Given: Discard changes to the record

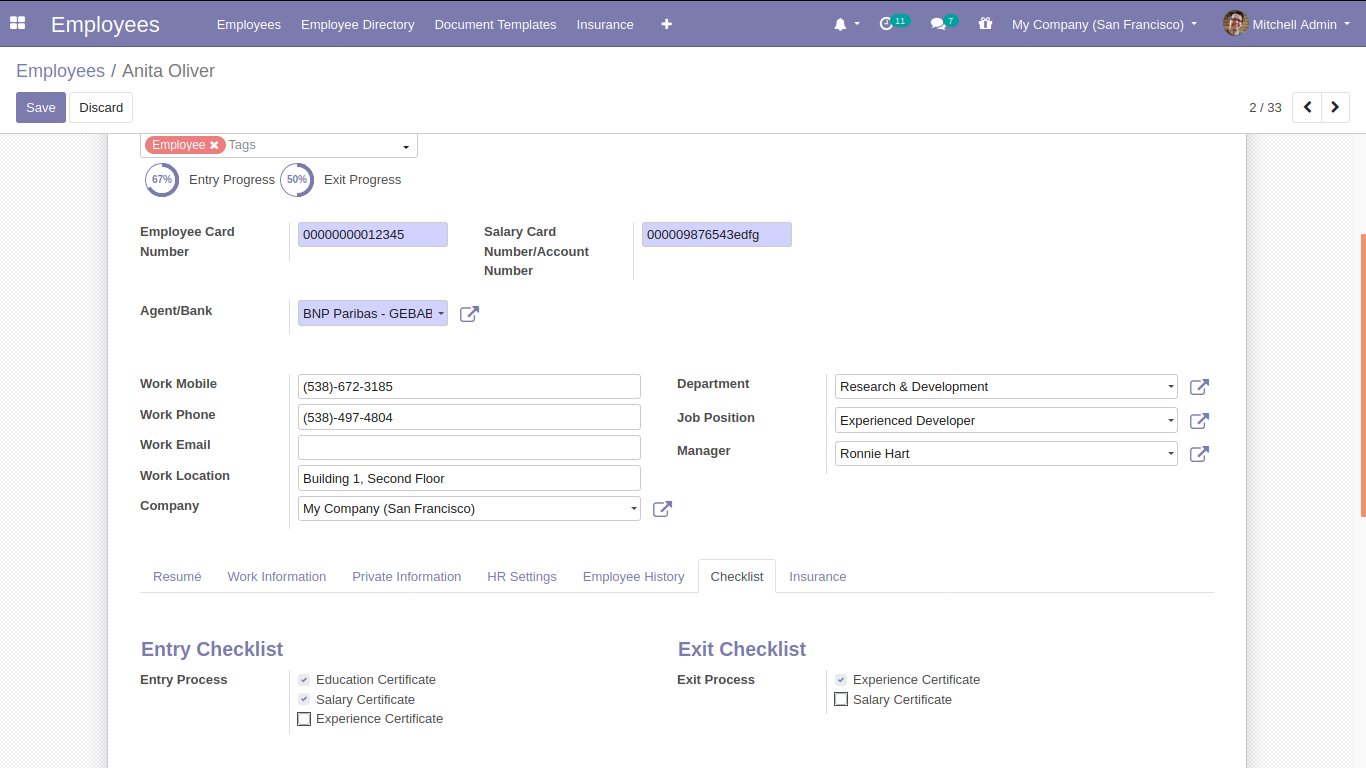Looking at the screenshot, I should [x=101, y=108].
